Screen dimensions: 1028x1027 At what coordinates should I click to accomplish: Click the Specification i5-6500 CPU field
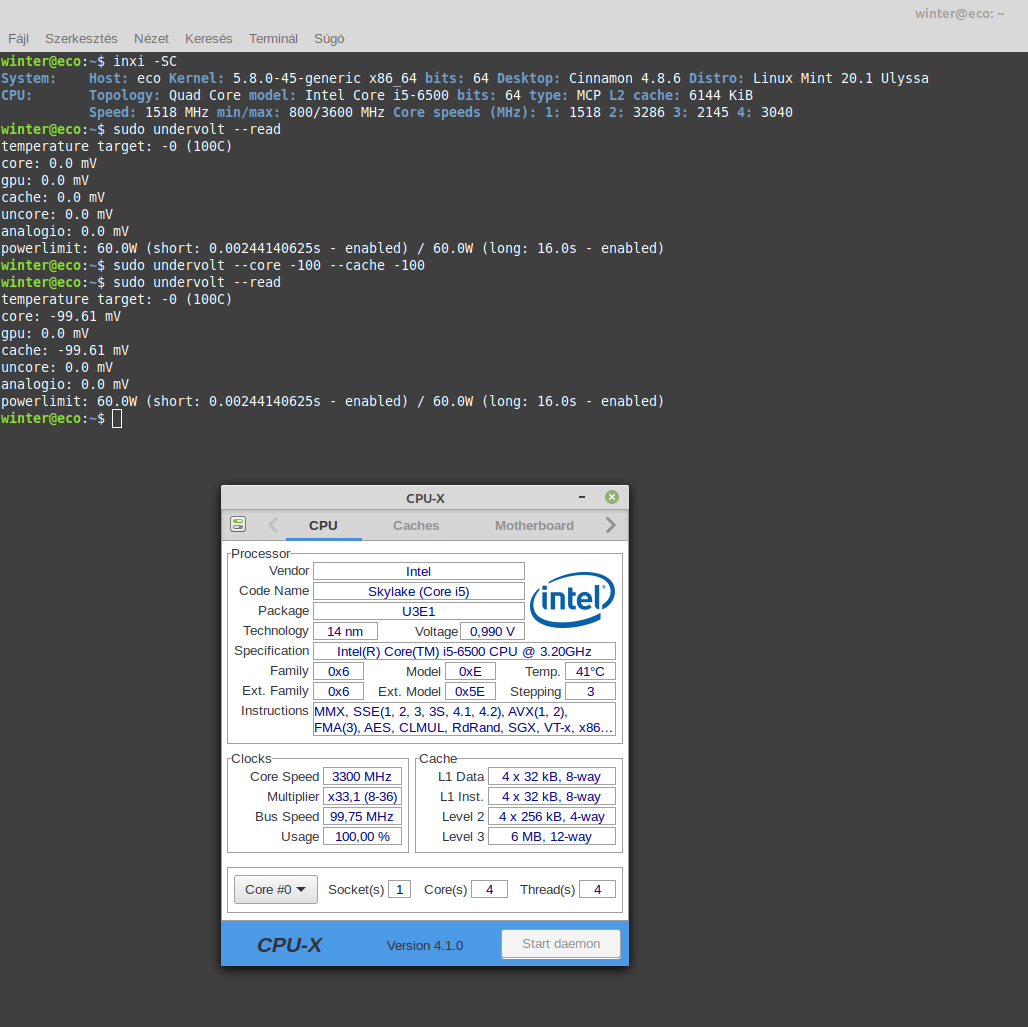coord(464,651)
